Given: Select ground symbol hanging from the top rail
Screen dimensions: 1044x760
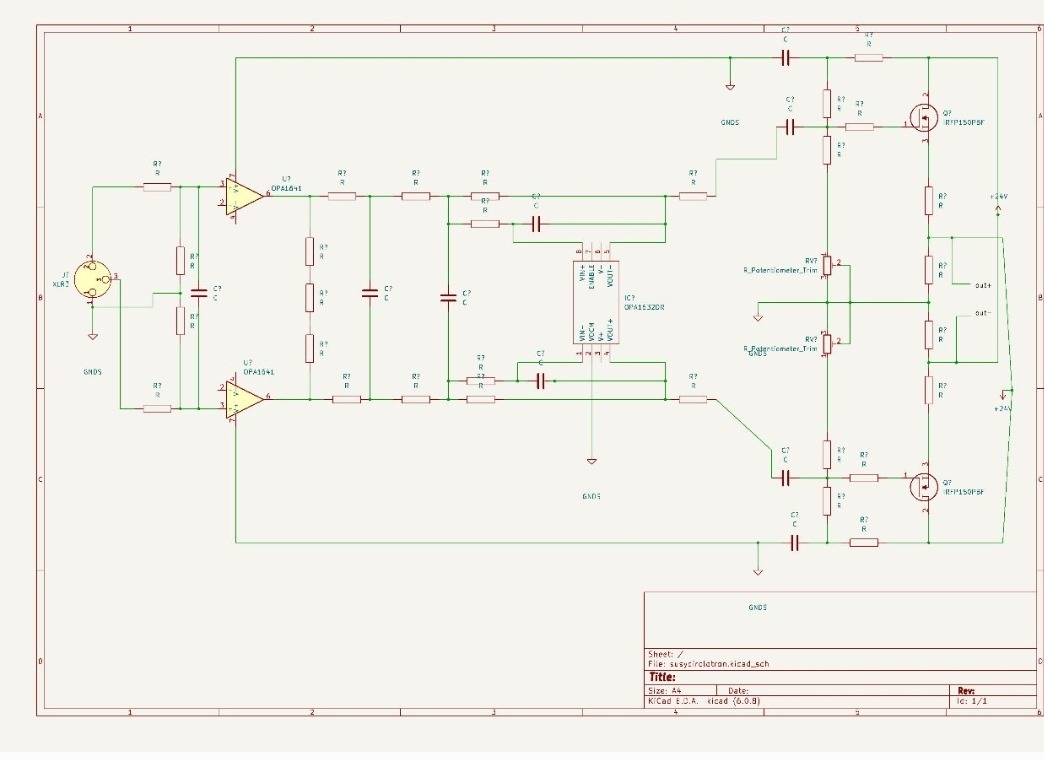Looking at the screenshot, I should pyautogui.click(x=730, y=87).
